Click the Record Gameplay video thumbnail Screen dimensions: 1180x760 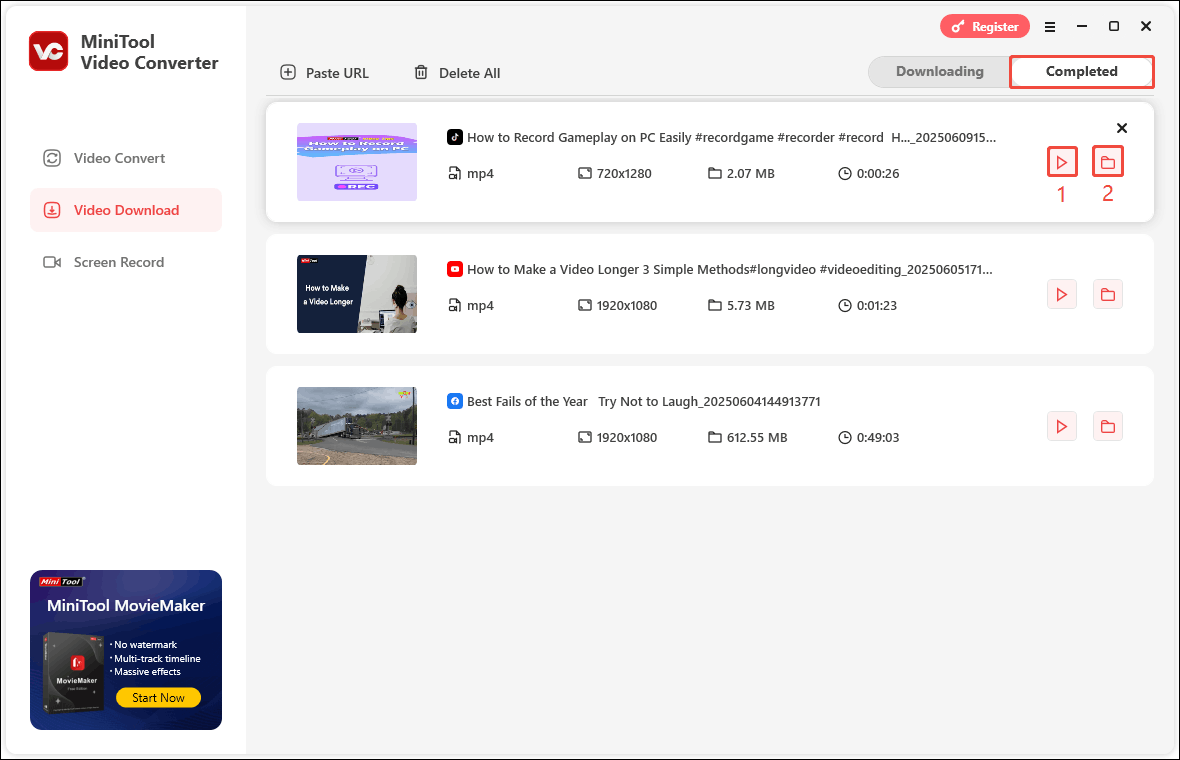(357, 162)
